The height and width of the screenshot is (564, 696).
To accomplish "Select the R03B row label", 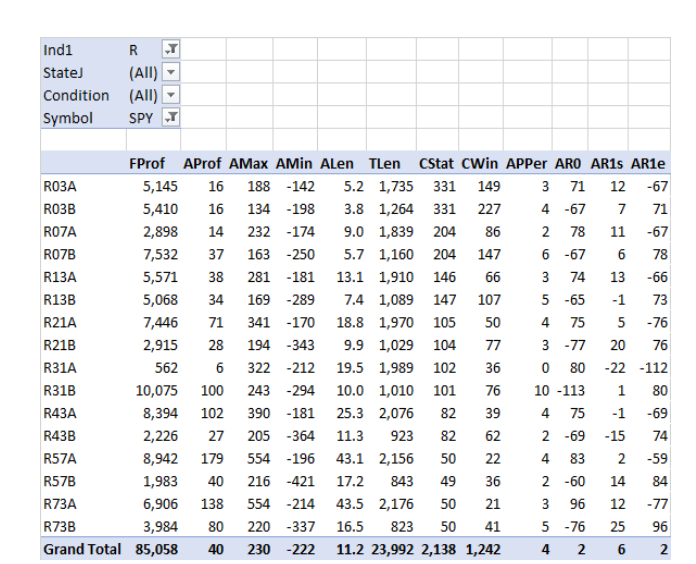I will pos(59,209).
